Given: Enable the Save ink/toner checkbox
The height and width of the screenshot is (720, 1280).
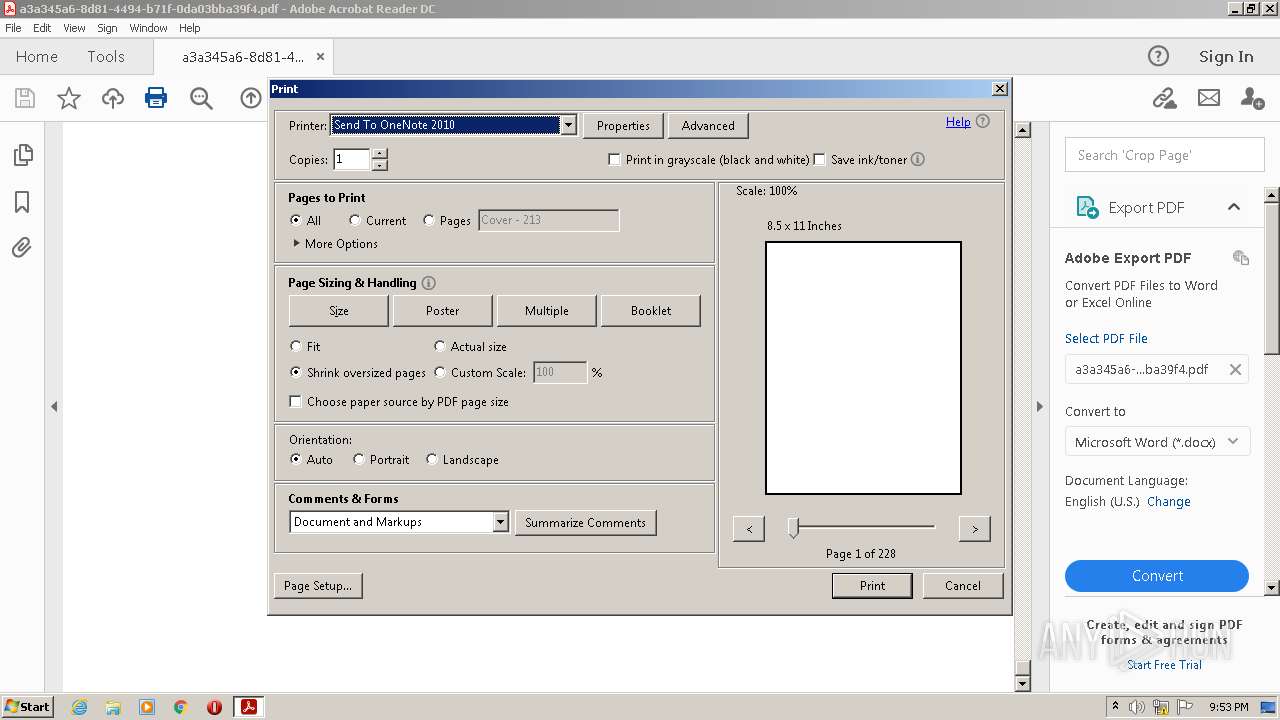Looking at the screenshot, I should [820, 159].
